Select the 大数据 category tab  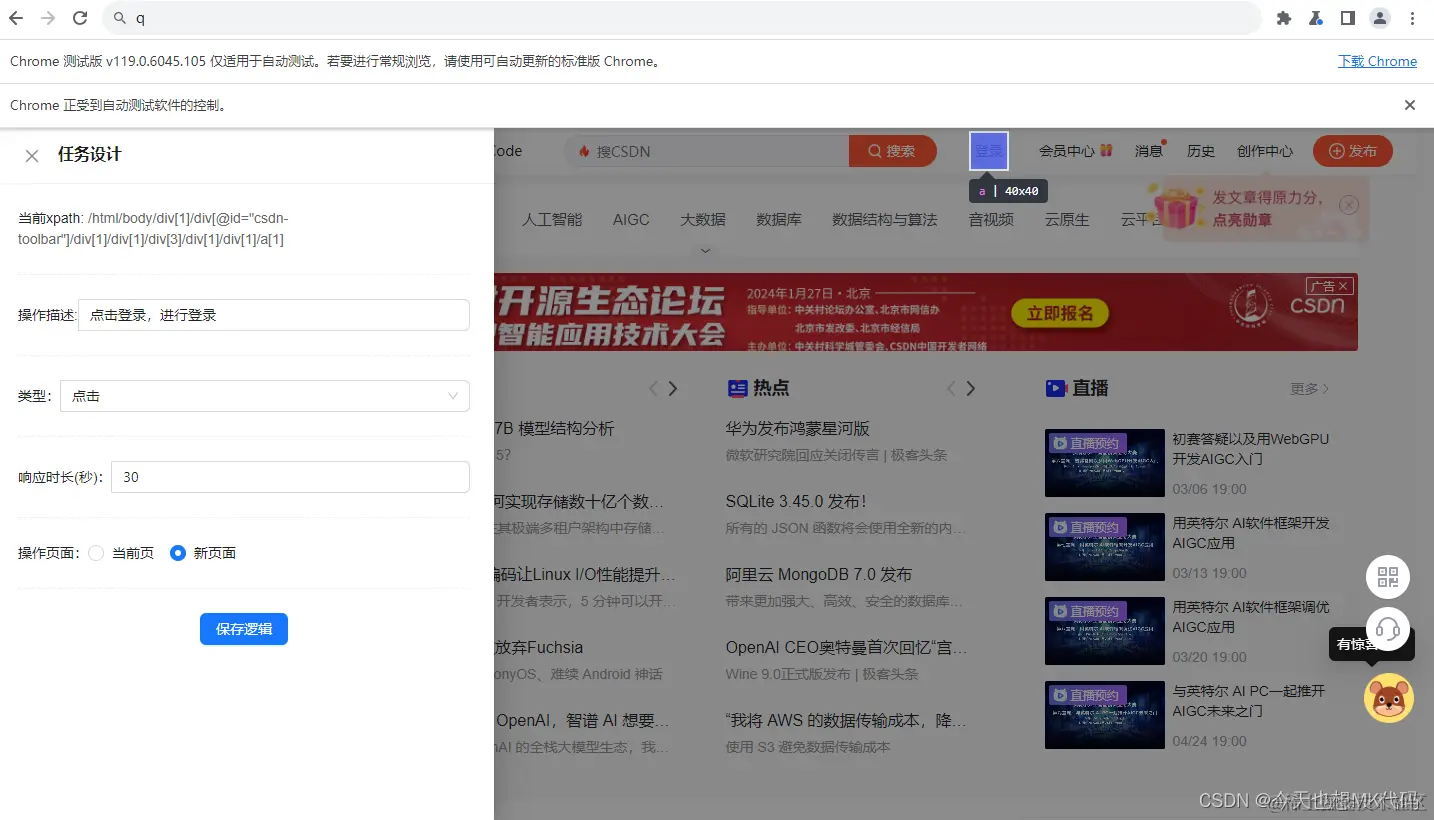703,219
